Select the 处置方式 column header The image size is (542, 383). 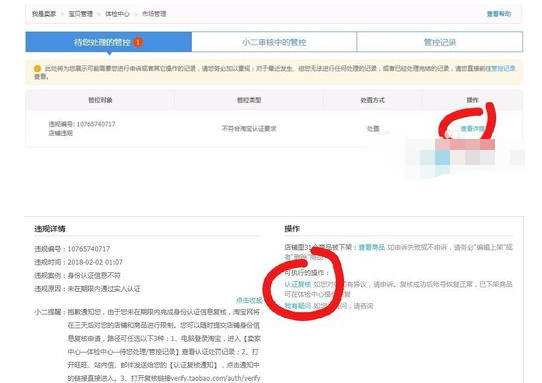pyautogui.click(x=372, y=100)
